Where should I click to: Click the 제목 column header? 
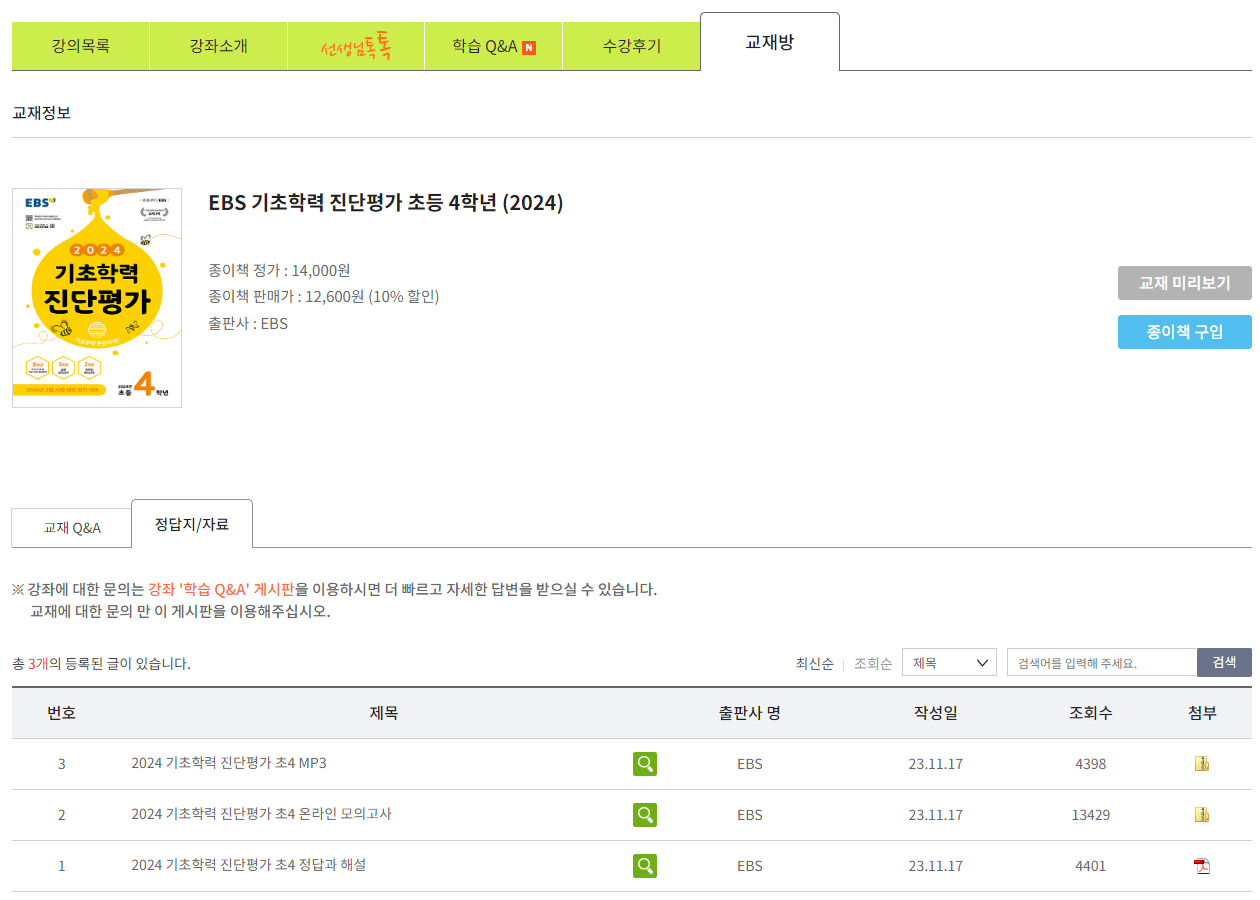click(x=384, y=713)
